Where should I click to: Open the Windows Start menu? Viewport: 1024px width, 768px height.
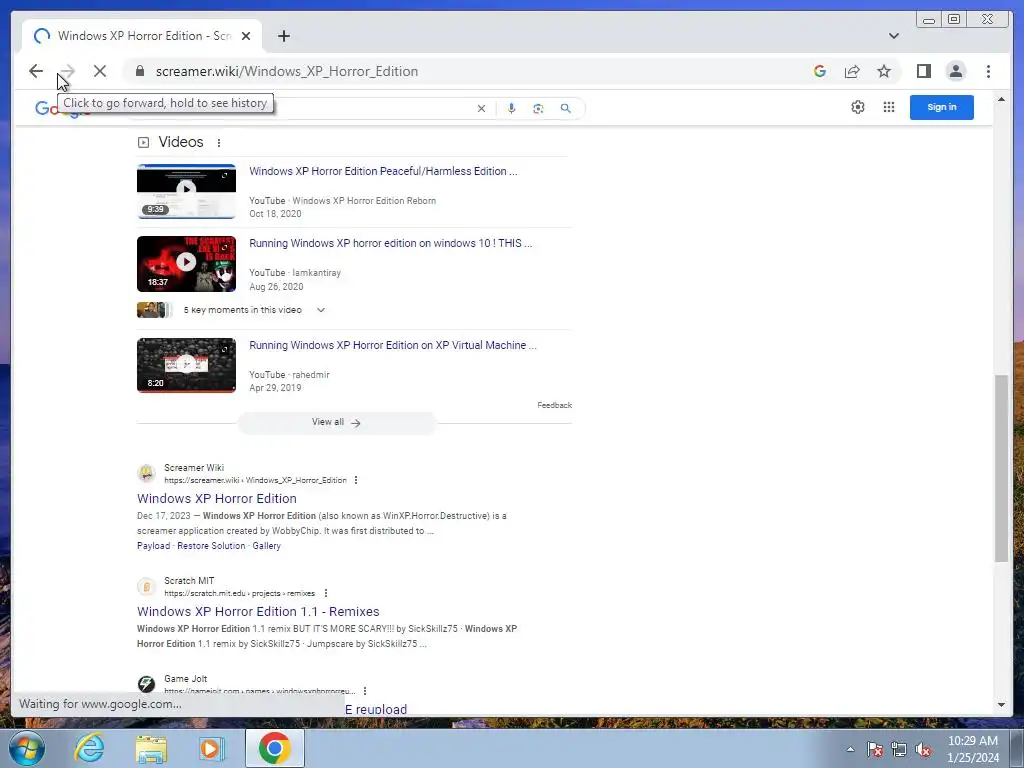pos(27,748)
